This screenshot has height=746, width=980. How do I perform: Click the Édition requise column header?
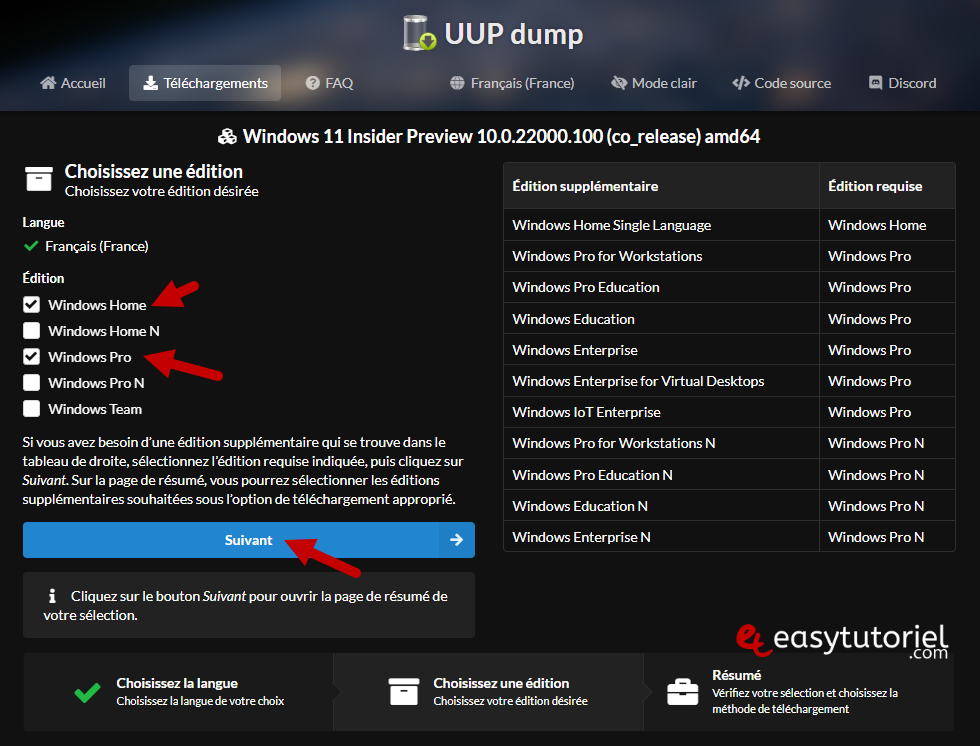[x=887, y=186]
